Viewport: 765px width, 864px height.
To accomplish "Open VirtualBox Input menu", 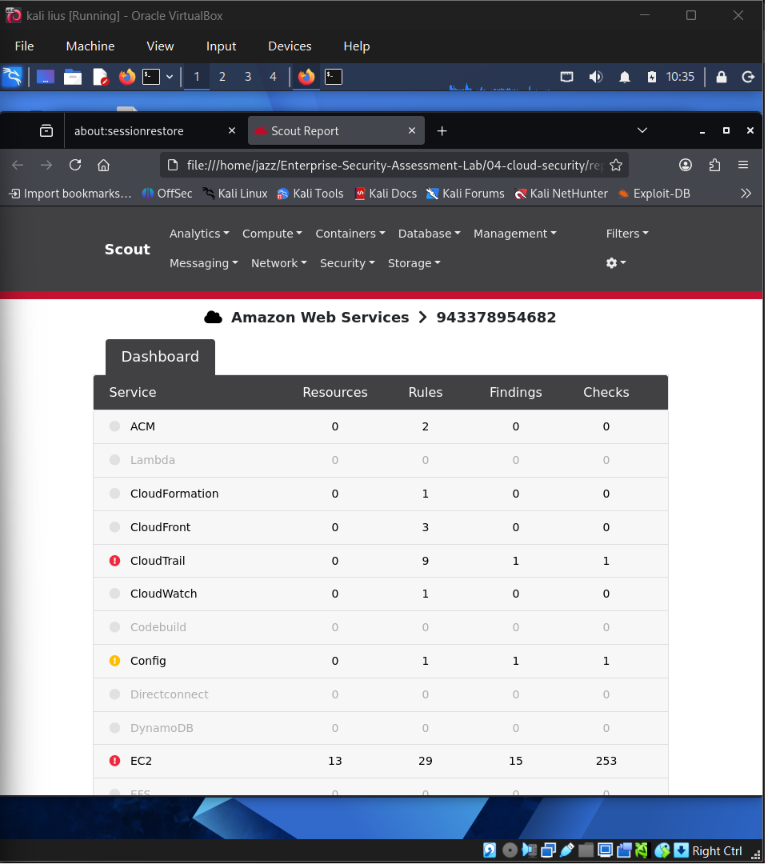I will [x=221, y=46].
